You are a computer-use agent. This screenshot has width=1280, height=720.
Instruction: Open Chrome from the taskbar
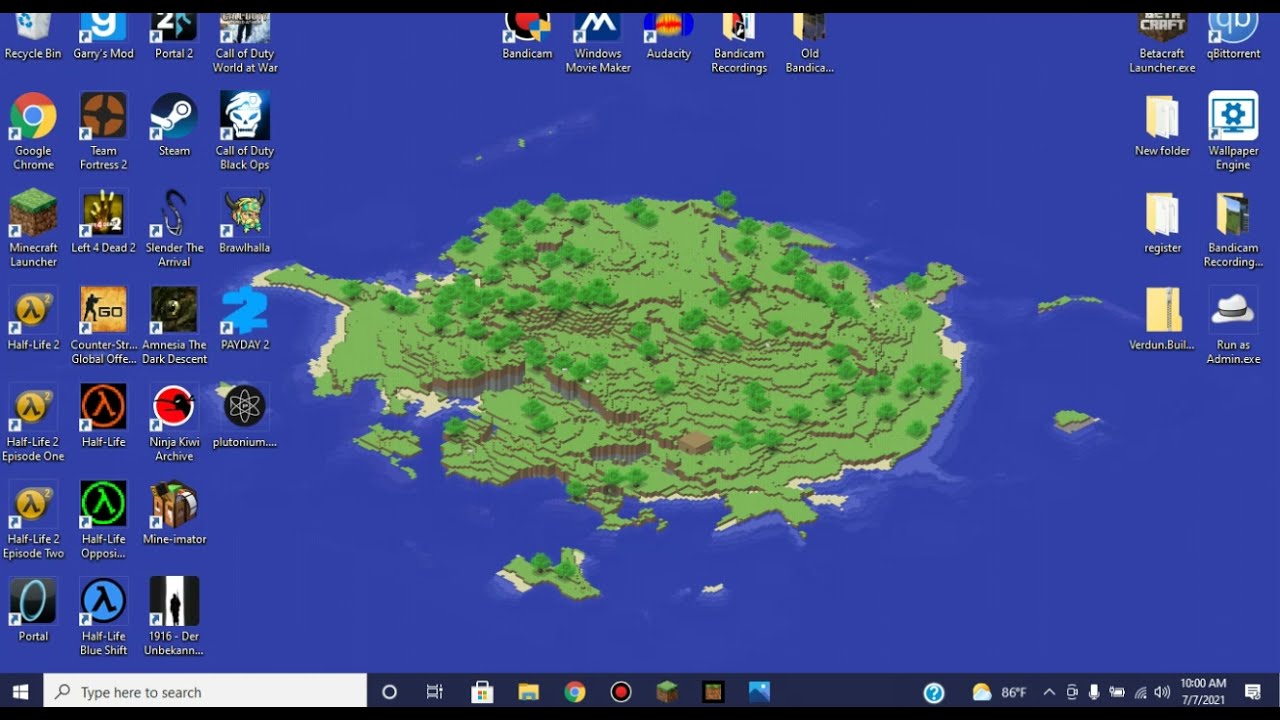pos(574,692)
